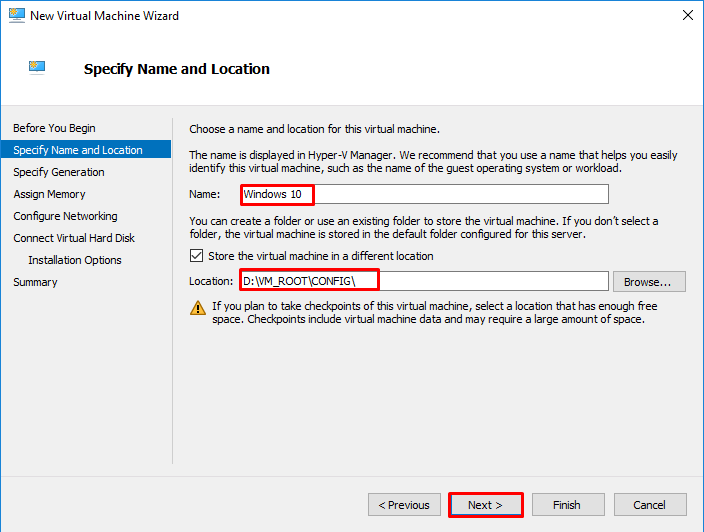Click the Previous button
The width and height of the screenshot is (704, 532).
tap(404, 505)
